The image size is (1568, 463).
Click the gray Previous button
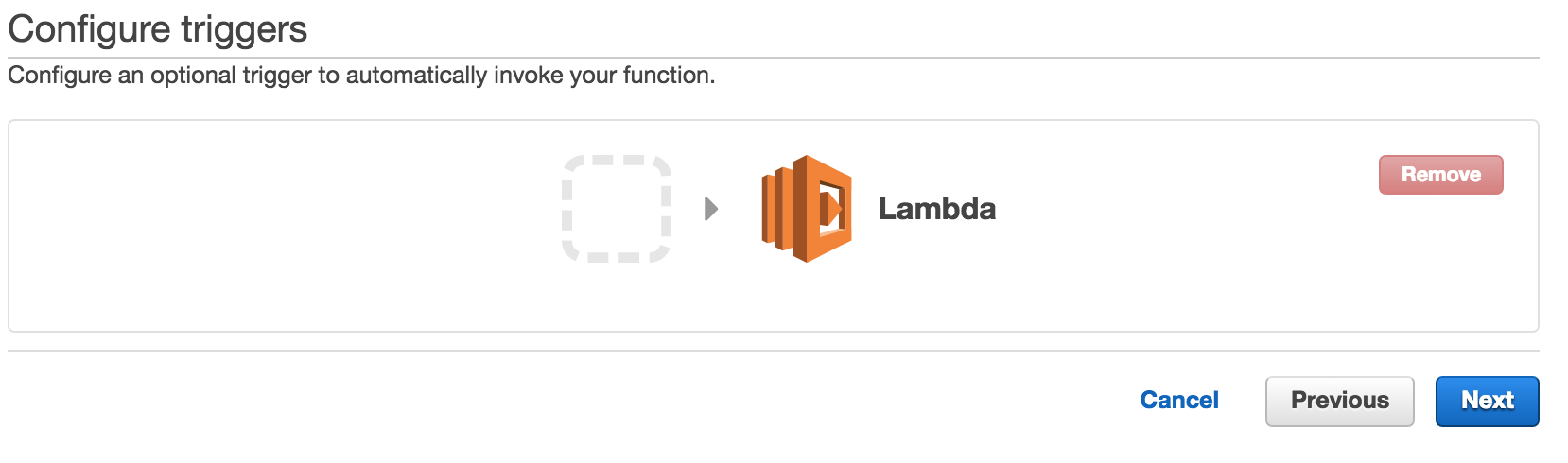1339,402
